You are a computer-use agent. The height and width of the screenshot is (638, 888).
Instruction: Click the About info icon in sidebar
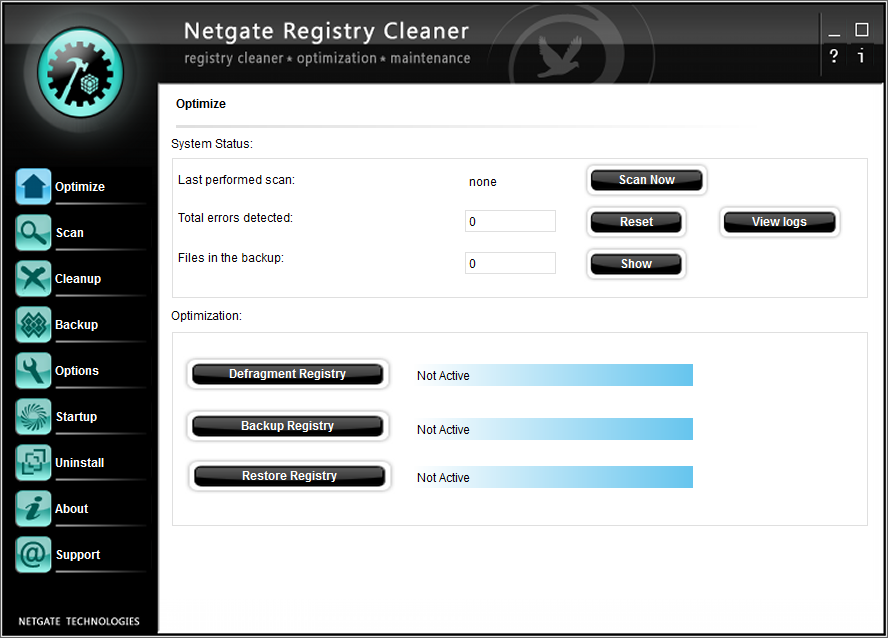(33, 508)
